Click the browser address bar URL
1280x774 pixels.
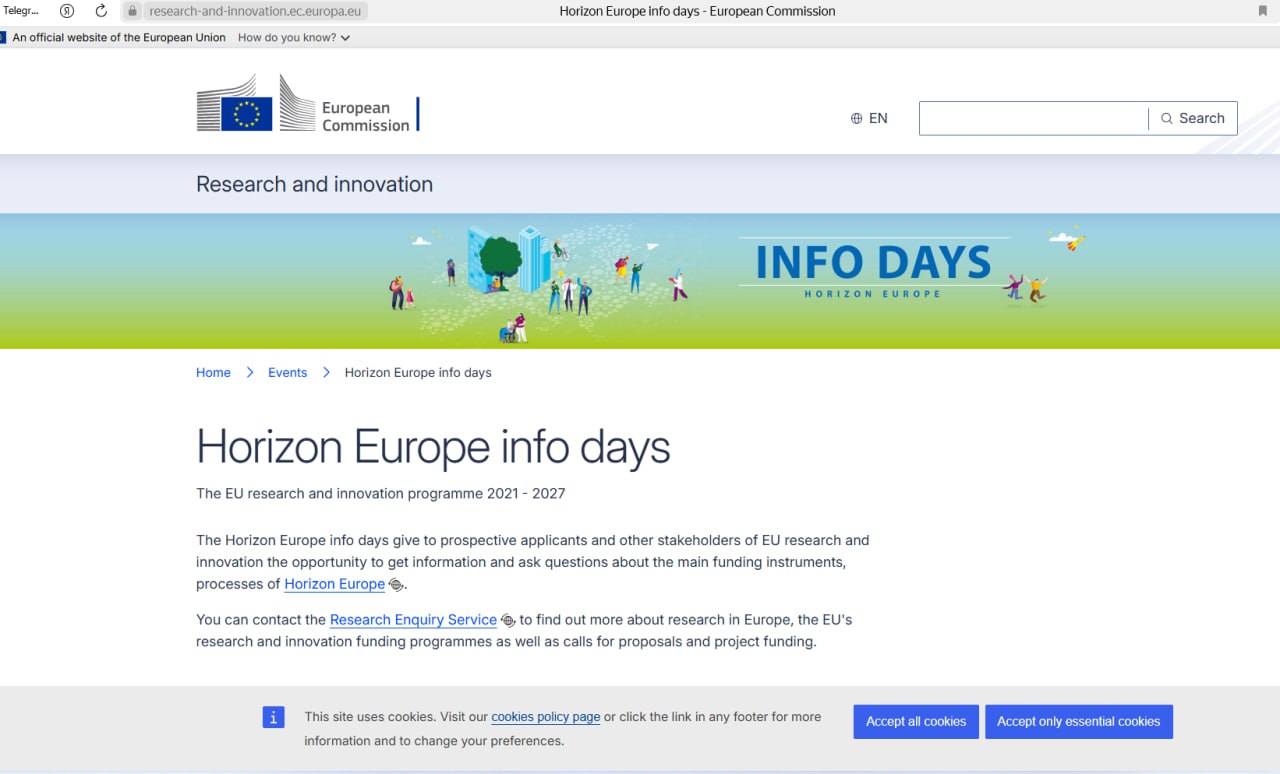pos(255,11)
